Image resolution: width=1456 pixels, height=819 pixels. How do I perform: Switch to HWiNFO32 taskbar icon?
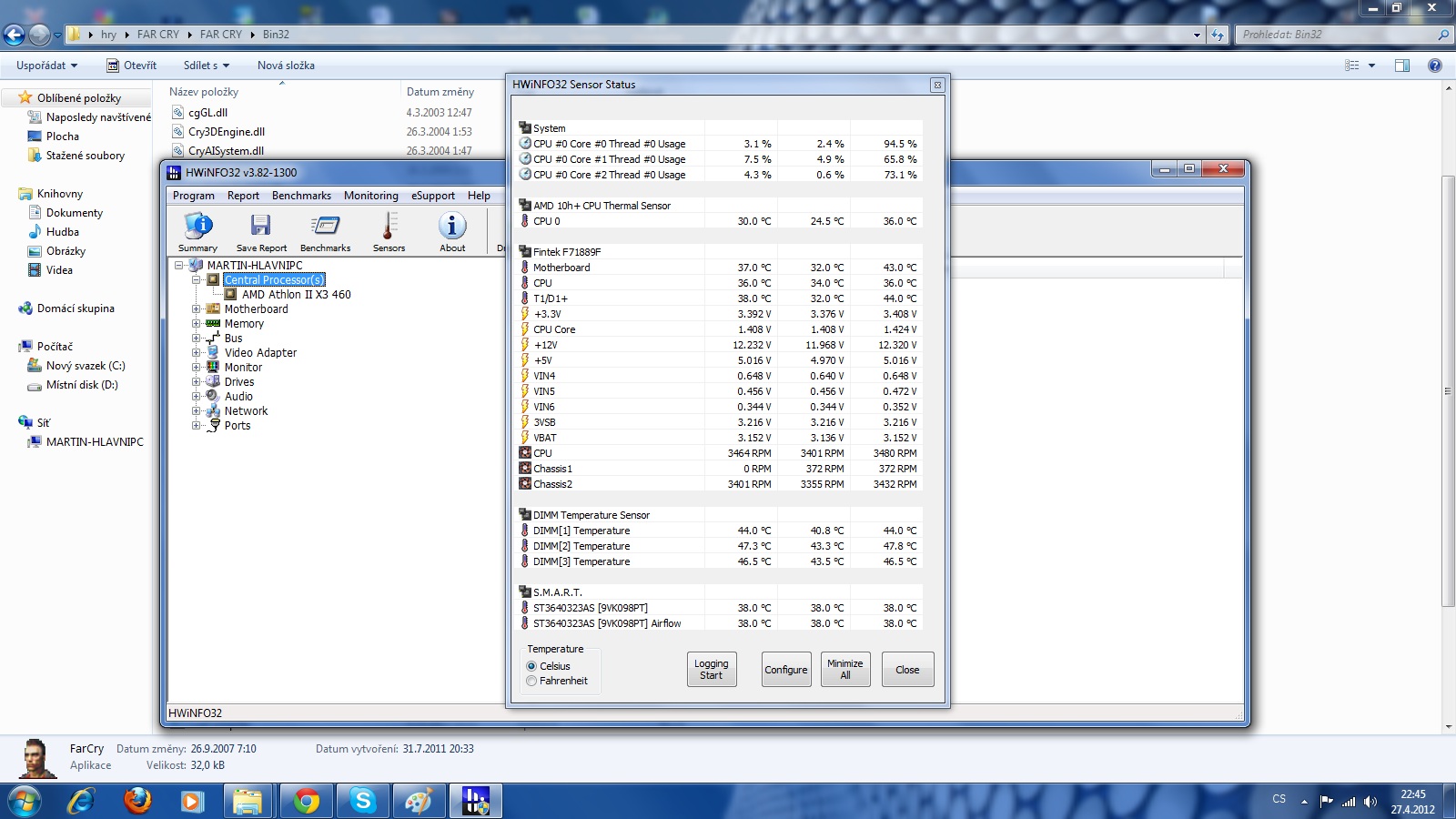(475, 801)
